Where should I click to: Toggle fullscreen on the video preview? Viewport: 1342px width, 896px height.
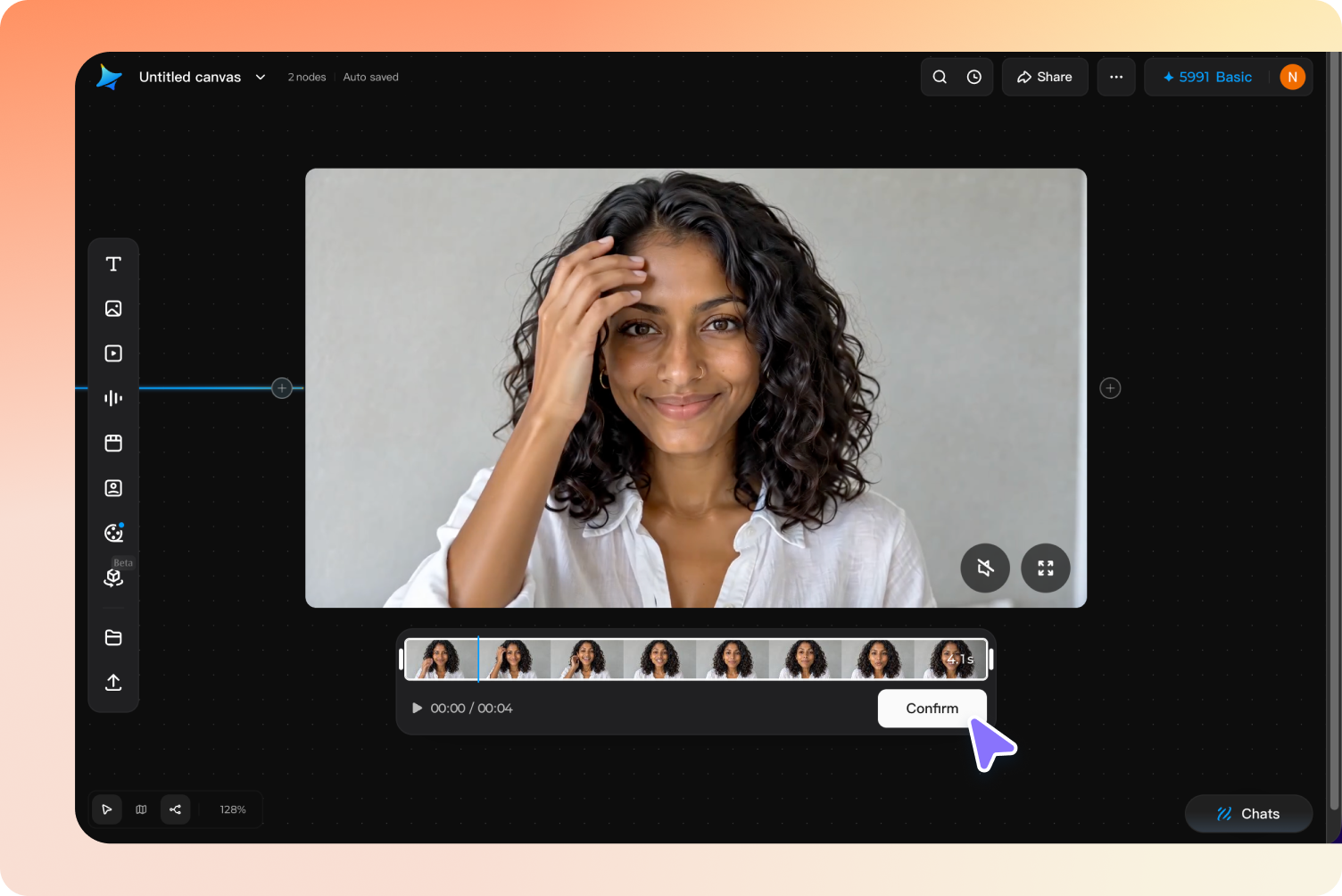tap(1046, 568)
